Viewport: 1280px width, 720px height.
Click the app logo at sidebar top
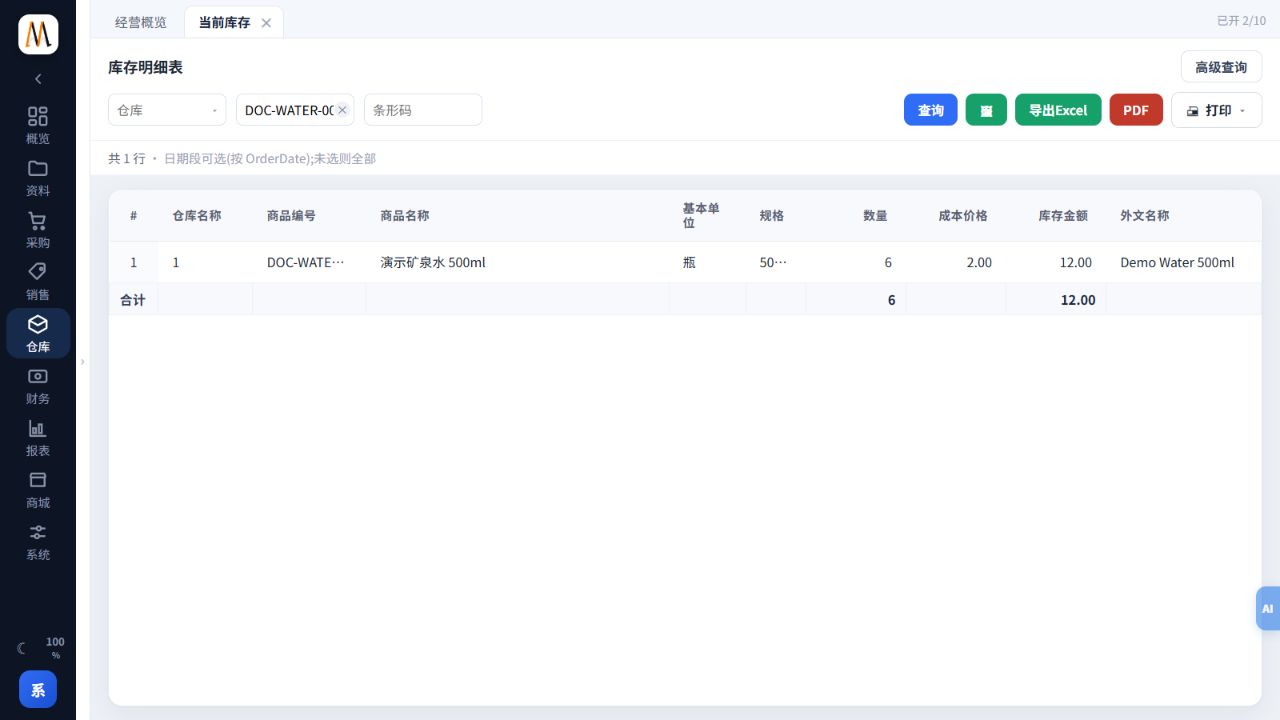coord(38,34)
